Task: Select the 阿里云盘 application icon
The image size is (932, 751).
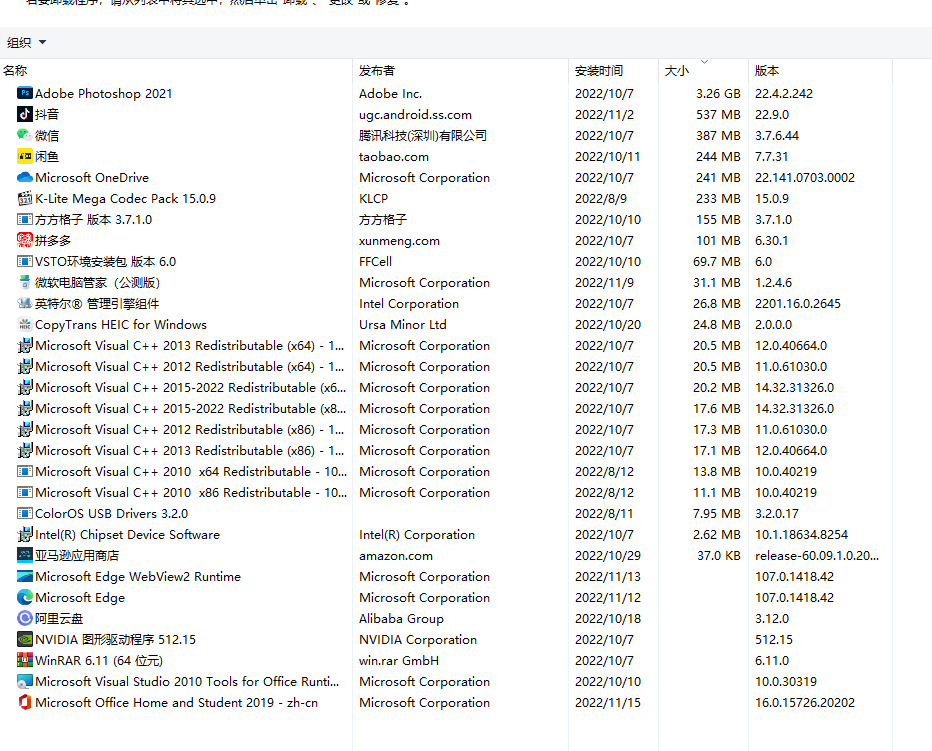Action: (25, 618)
